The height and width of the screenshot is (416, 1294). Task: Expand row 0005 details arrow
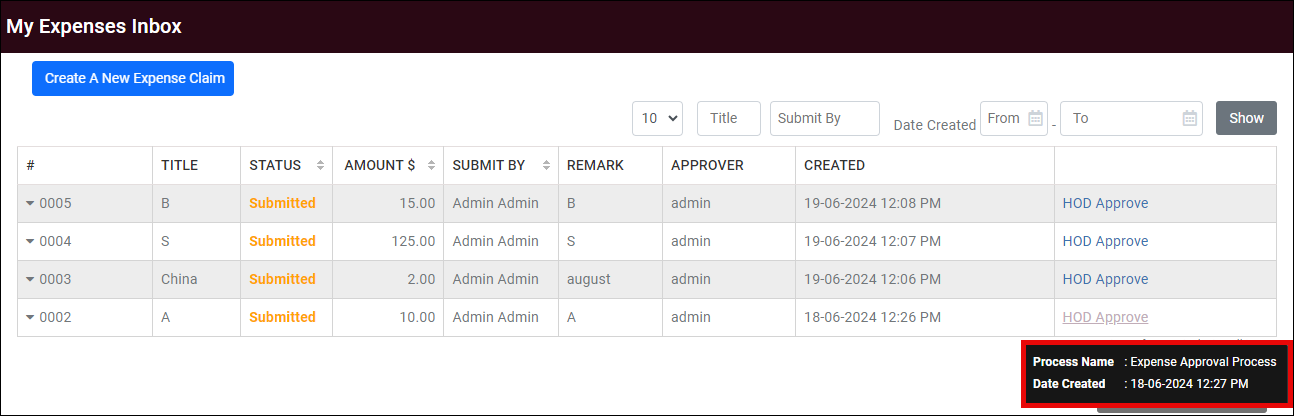[x=30, y=204]
